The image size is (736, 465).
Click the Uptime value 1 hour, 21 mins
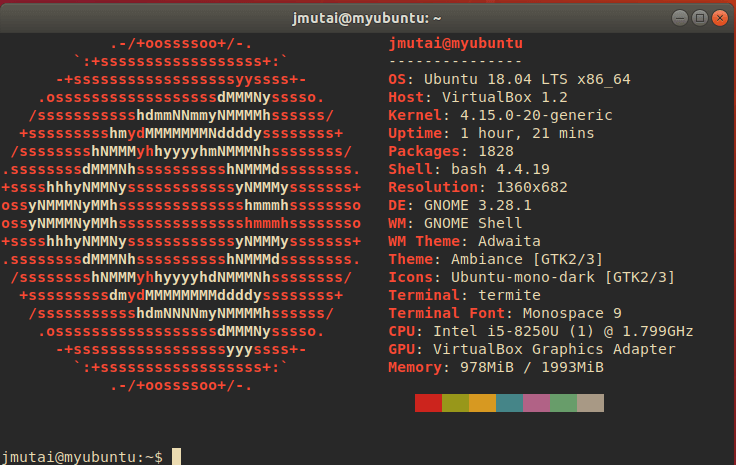coord(527,133)
